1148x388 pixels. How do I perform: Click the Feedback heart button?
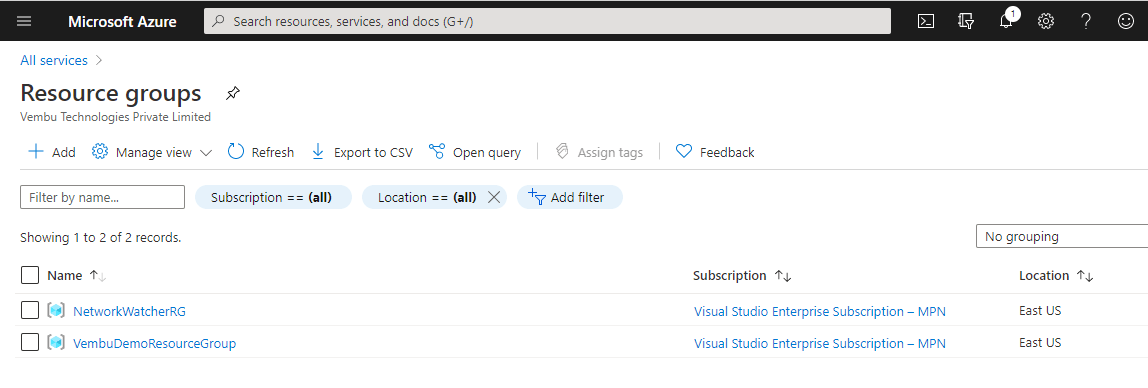(715, 152)
